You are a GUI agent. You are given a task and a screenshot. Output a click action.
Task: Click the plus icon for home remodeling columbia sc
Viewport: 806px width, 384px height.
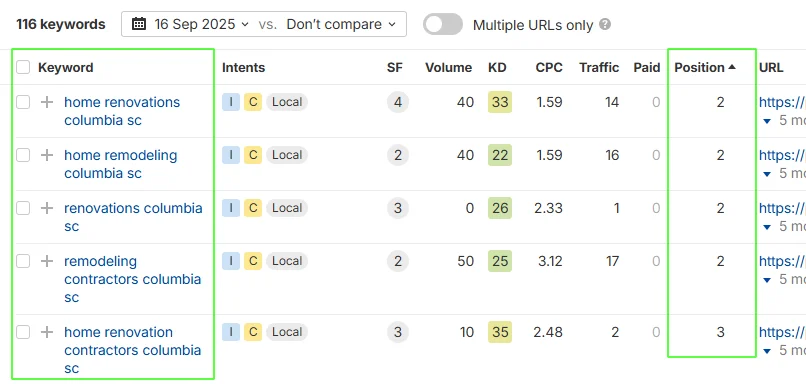[x=47, y=155]
